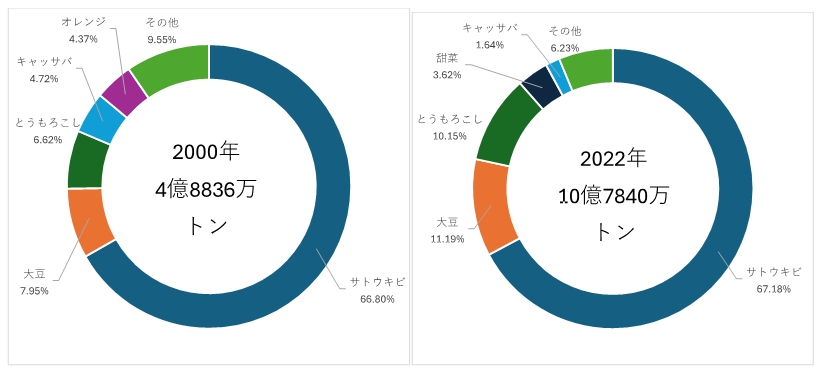821x372 pixels.
Task: Select the 大豆 7.95% data label
Action: [x=36, y=282]
